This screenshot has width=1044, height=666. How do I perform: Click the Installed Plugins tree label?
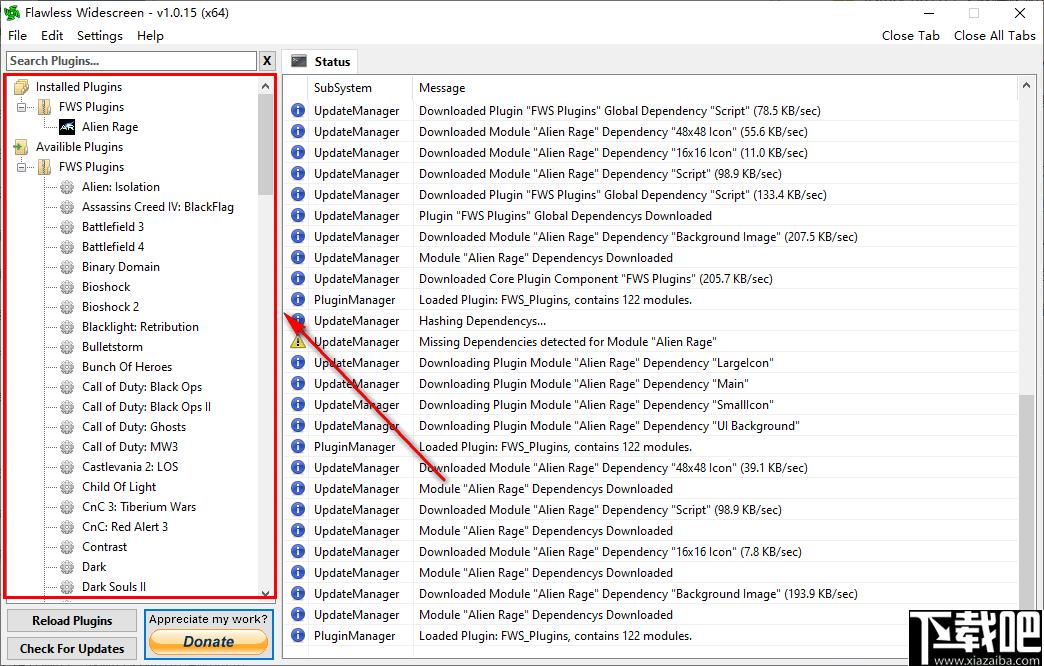(x=79, y=87)
